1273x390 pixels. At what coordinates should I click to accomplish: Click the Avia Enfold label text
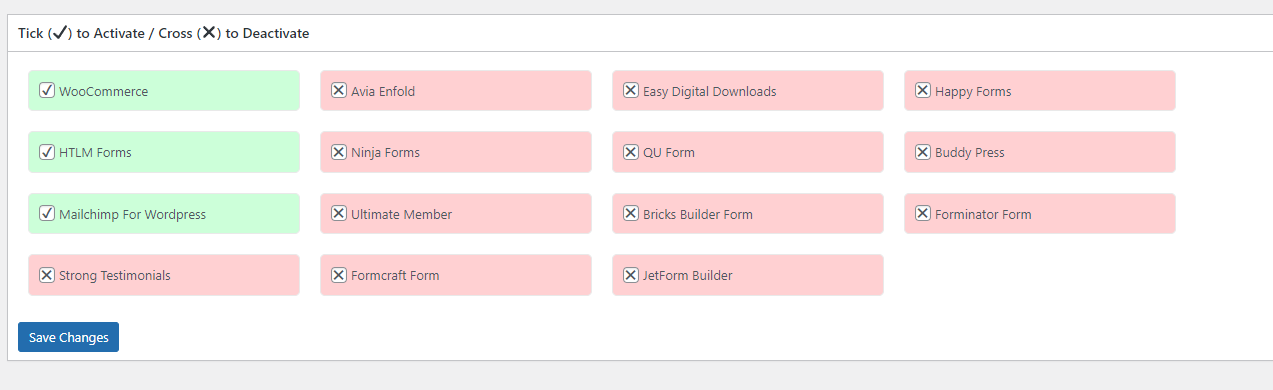tap(383, 91)
